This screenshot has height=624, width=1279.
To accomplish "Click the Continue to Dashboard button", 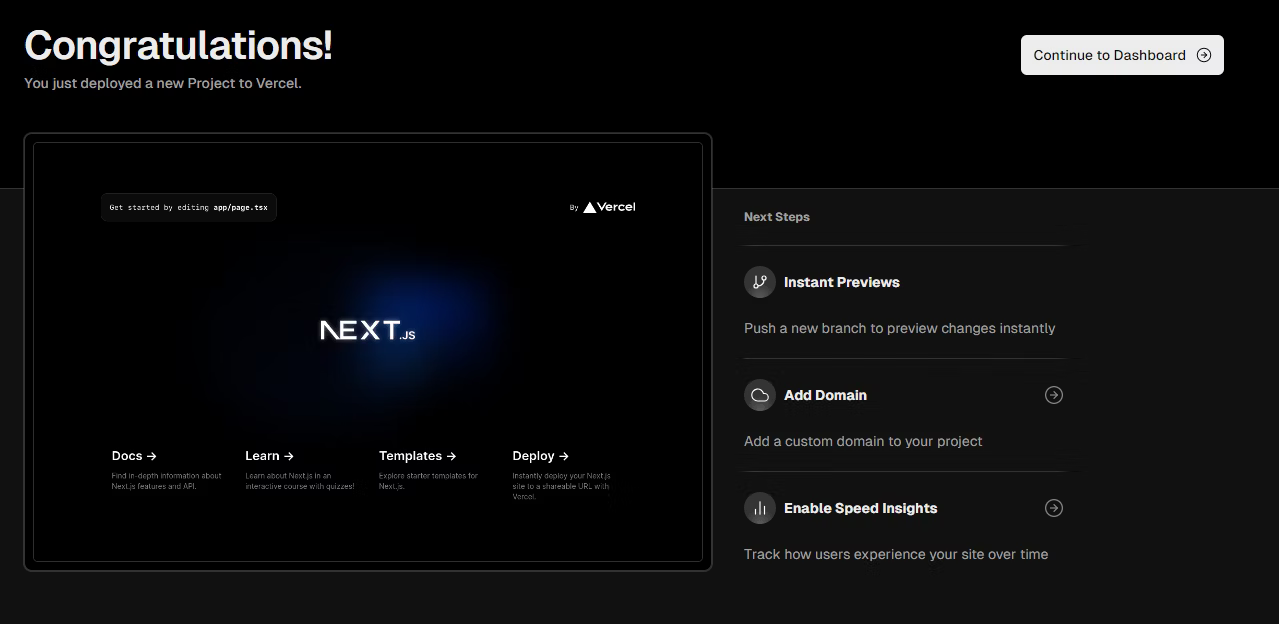I will click(1110, 55).
